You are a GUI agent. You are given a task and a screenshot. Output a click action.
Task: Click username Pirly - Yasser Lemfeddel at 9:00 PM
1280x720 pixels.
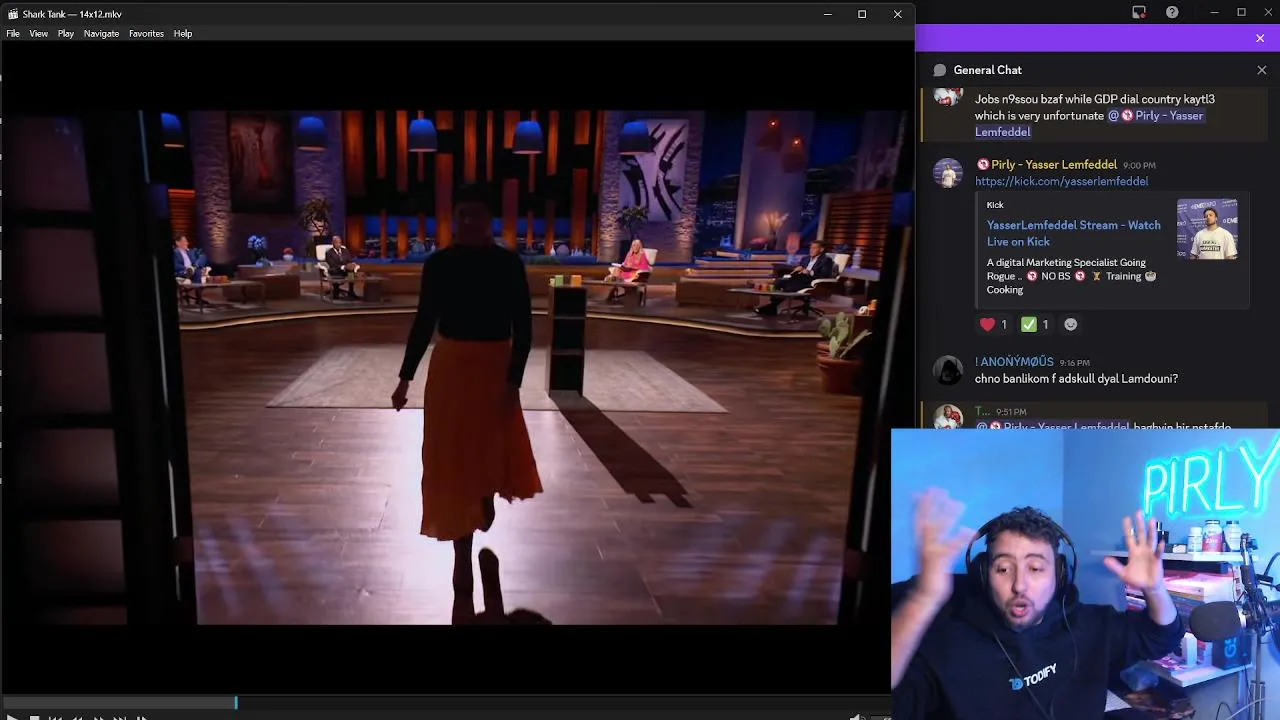pyautogui.click(x=1054, y=165)
